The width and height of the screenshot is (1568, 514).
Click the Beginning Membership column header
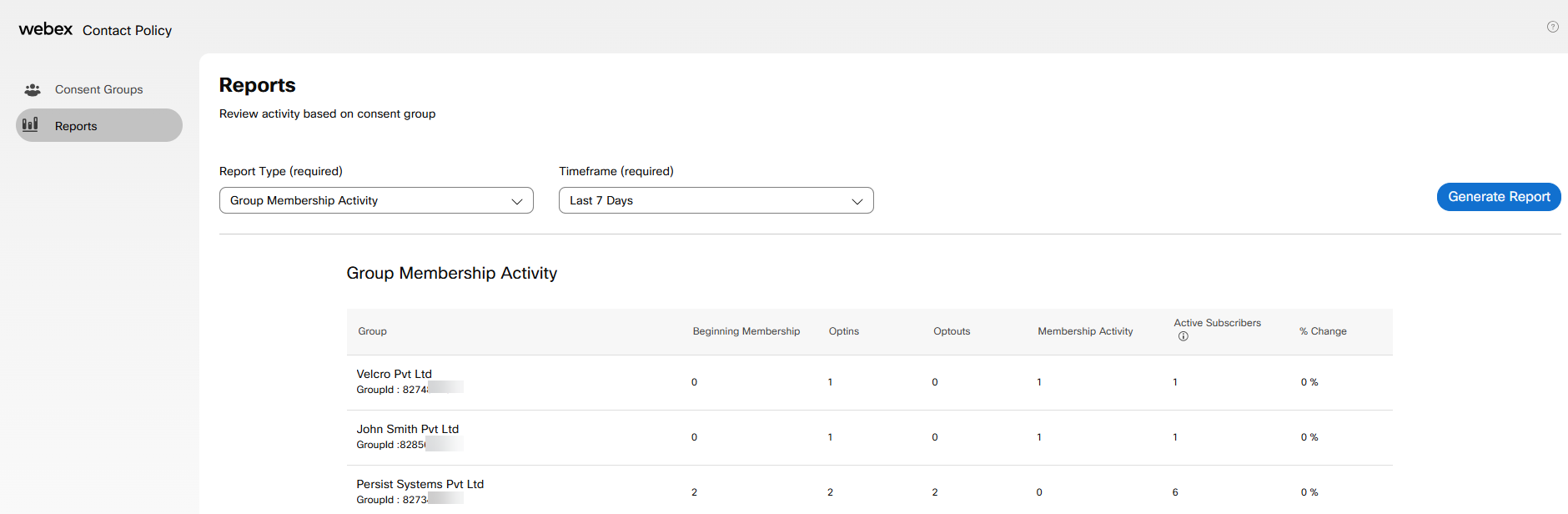[746, 331]
